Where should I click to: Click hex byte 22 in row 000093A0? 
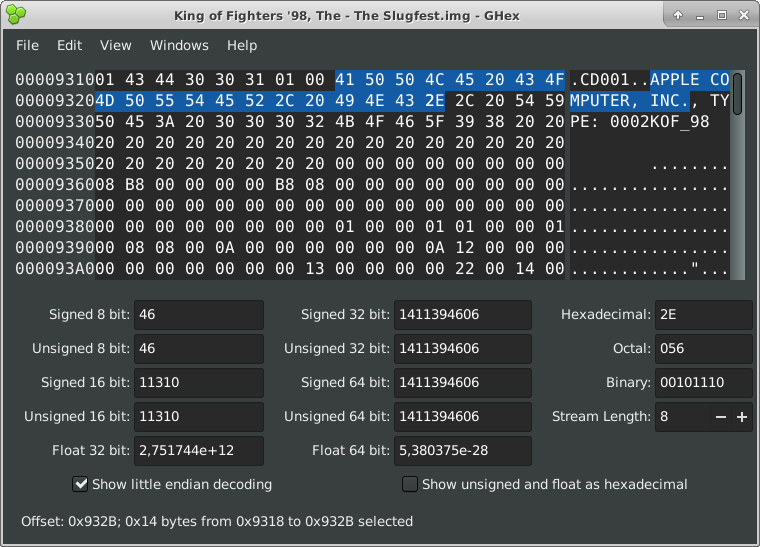(464, 269)
